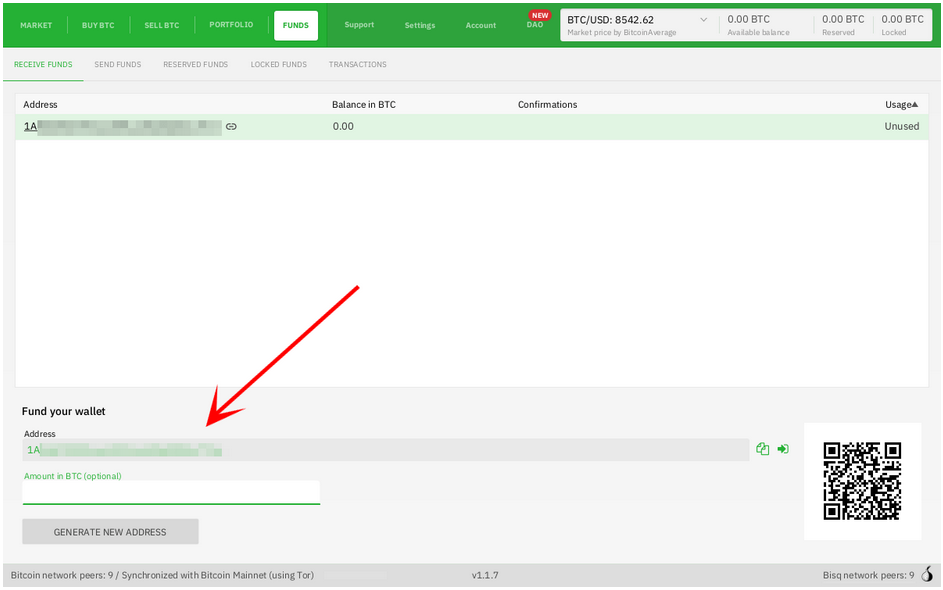Image resolution: width=943 pixels, height=590 pixels.
Task: View the Transactions tab
Action: coord(357,65)
